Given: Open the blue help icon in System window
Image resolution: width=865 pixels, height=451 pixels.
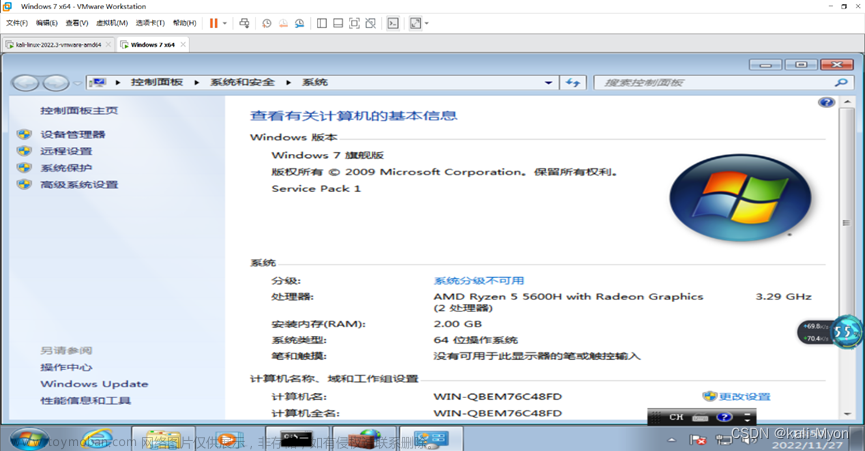Looking at the screenshot, I should [826, 102].
